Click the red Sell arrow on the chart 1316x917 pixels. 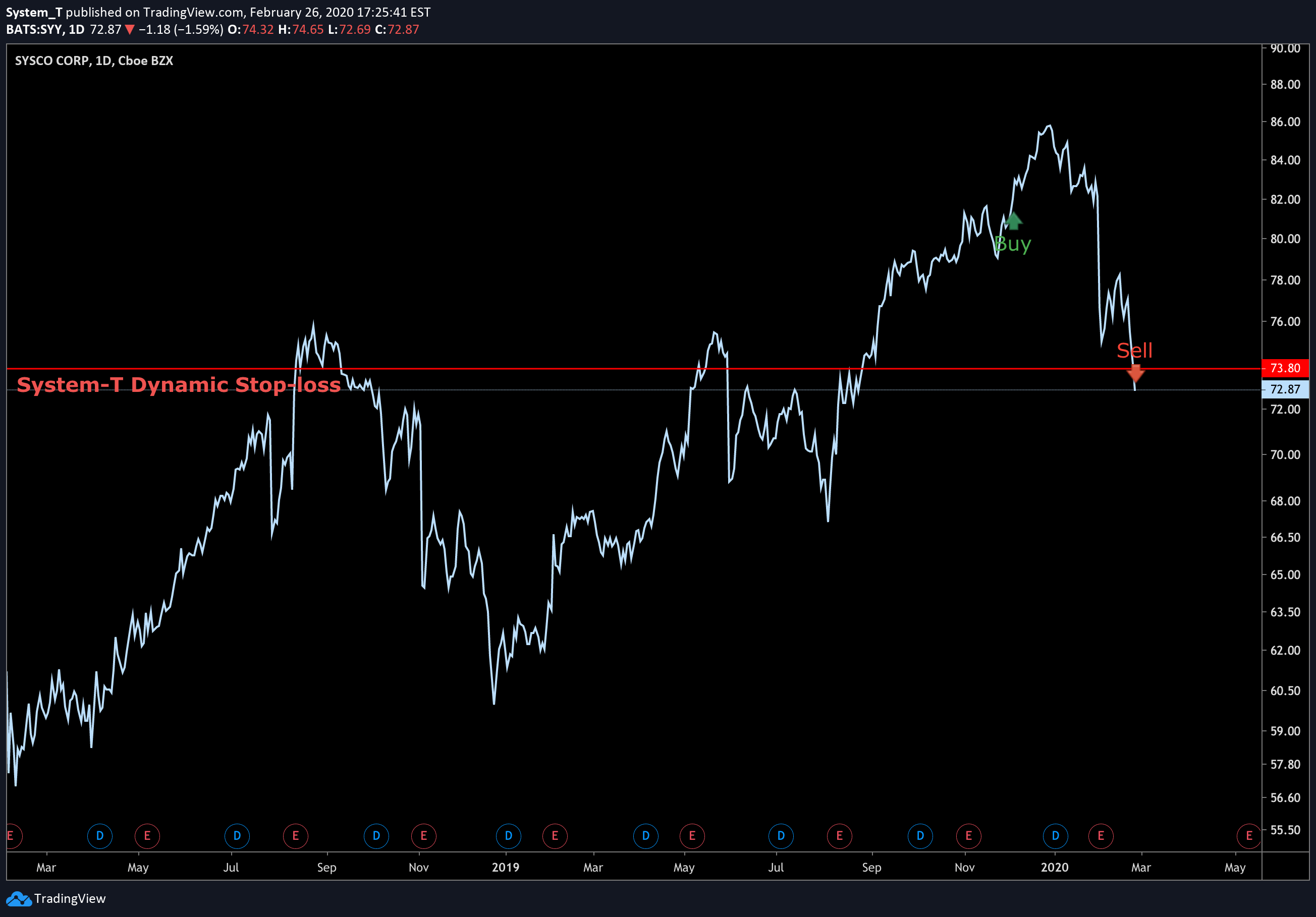1135,373
